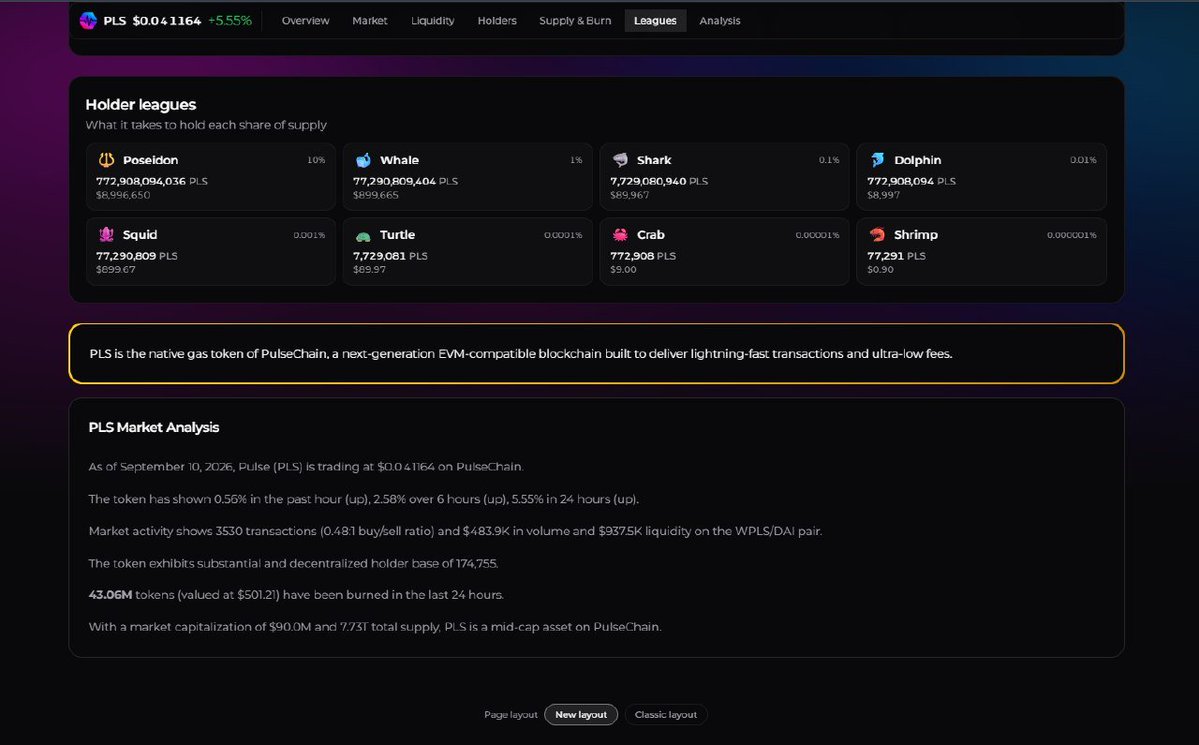The width and height of the screenshot is (1199, 745).
Task: Click the 43.06M burned tokens figure
Action: pos(110,594)
